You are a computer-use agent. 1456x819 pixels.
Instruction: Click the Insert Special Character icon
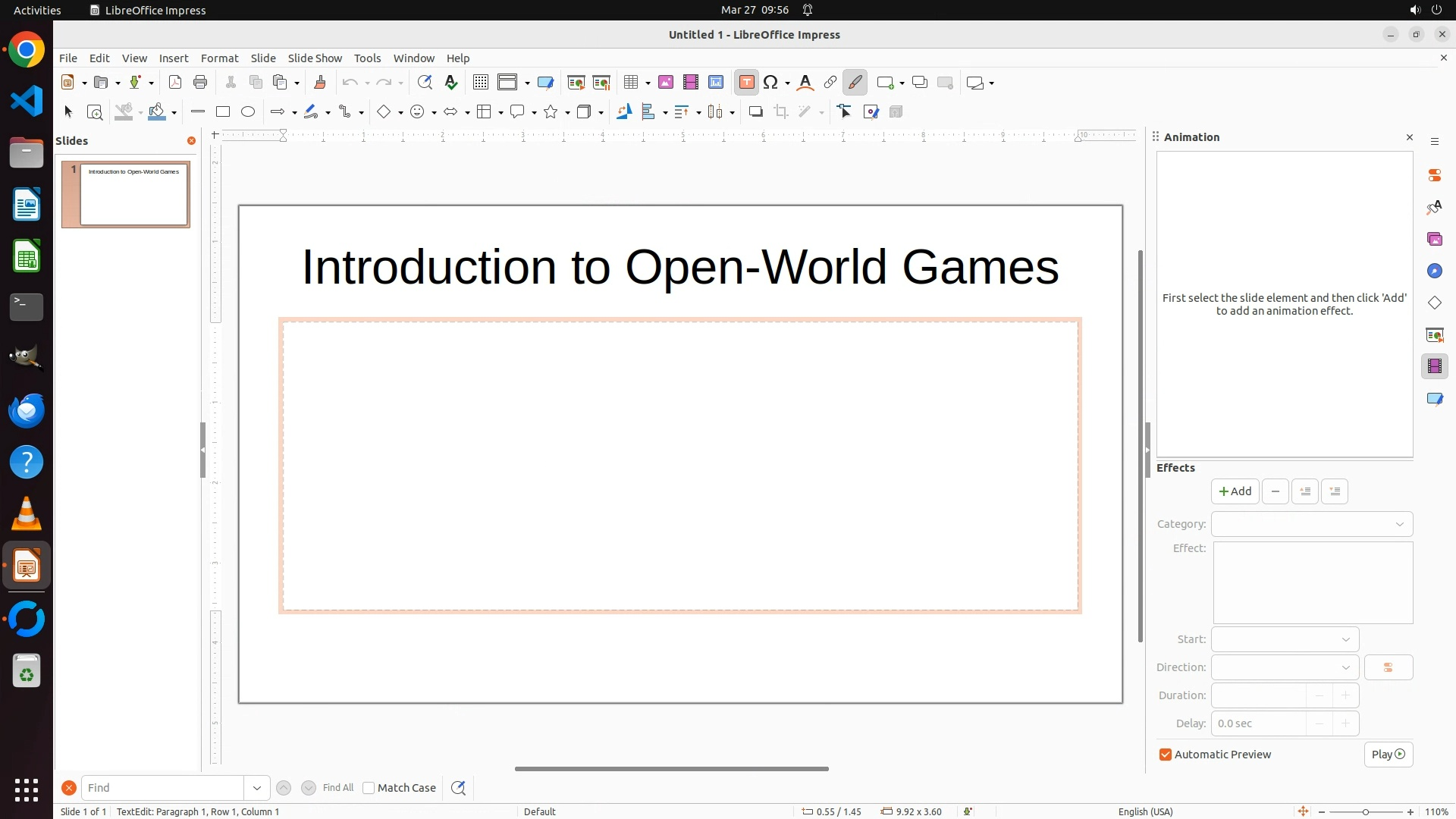click(x=771, y=83)
